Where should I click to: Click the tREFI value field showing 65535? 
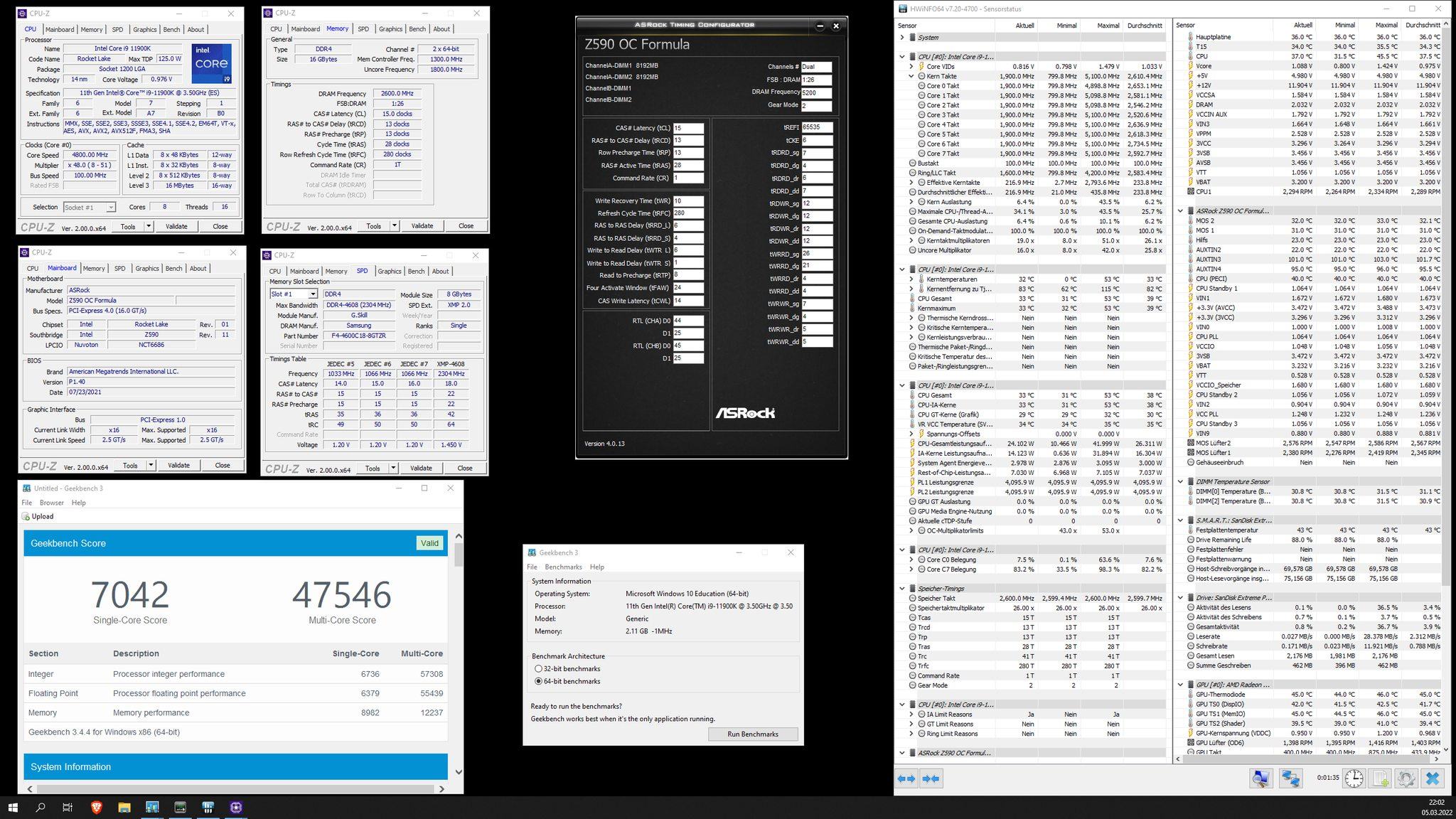point(817,127)
